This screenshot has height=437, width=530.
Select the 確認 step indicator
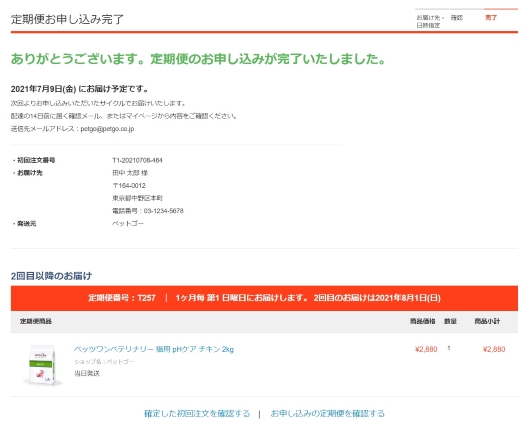pos(457,18)
